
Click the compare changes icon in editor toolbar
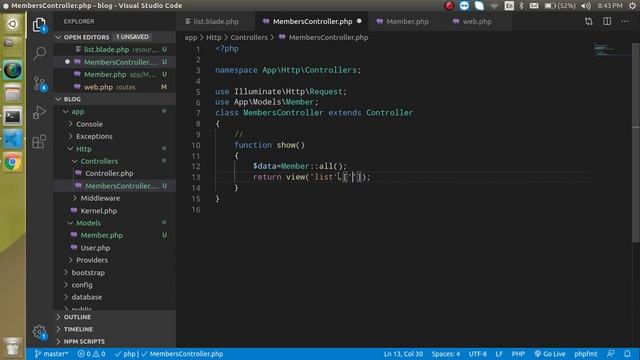(x=589, y=21)
